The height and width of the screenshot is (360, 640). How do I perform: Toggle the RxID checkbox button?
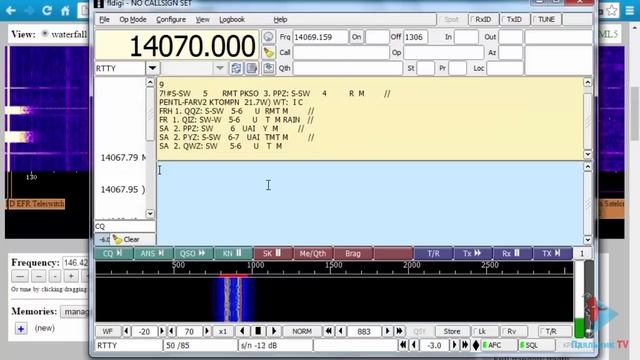pos(482,20)
